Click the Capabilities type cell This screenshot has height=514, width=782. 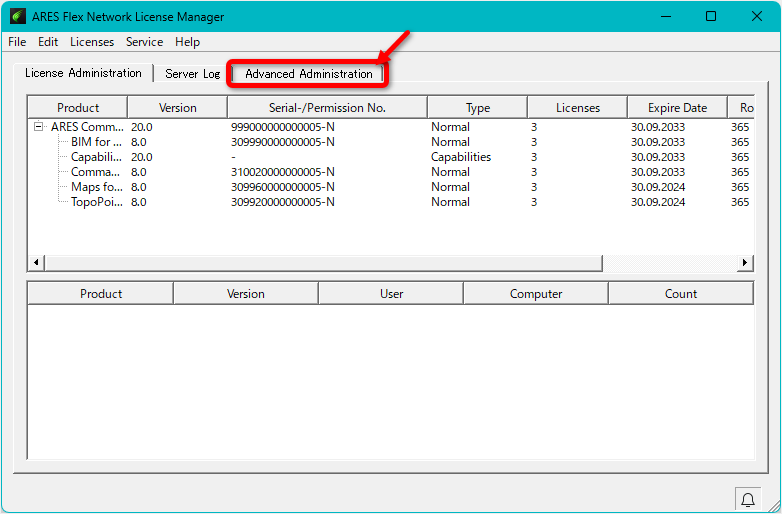point(461,157)
